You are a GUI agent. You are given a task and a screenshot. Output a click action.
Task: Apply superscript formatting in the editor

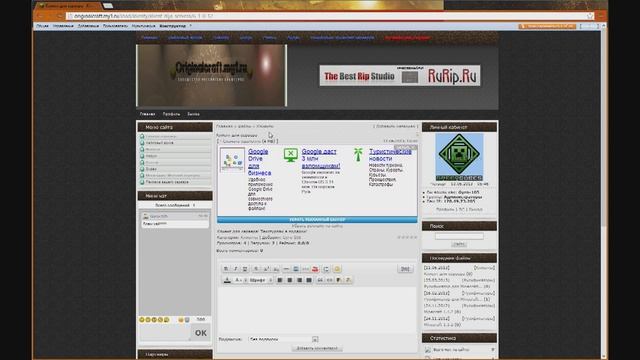pos(266,269)
